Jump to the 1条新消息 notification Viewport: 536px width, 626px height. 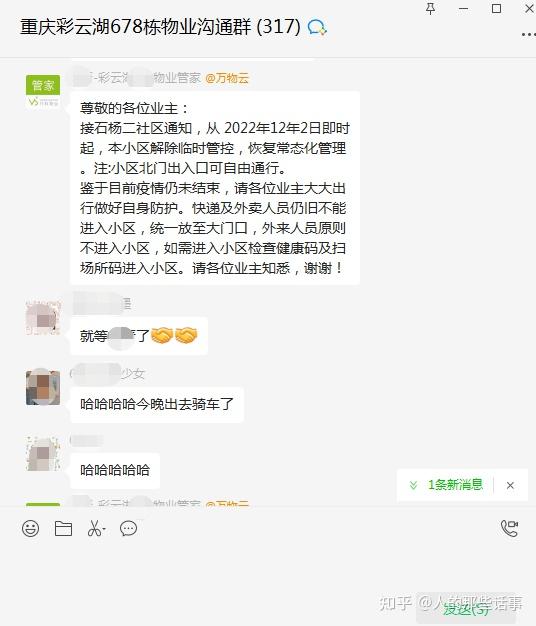[455, 485]
